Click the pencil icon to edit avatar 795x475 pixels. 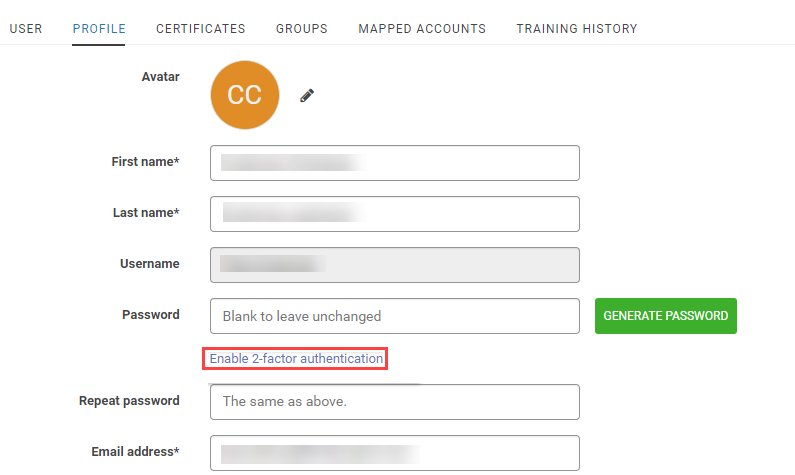click(x=307, y=95)
